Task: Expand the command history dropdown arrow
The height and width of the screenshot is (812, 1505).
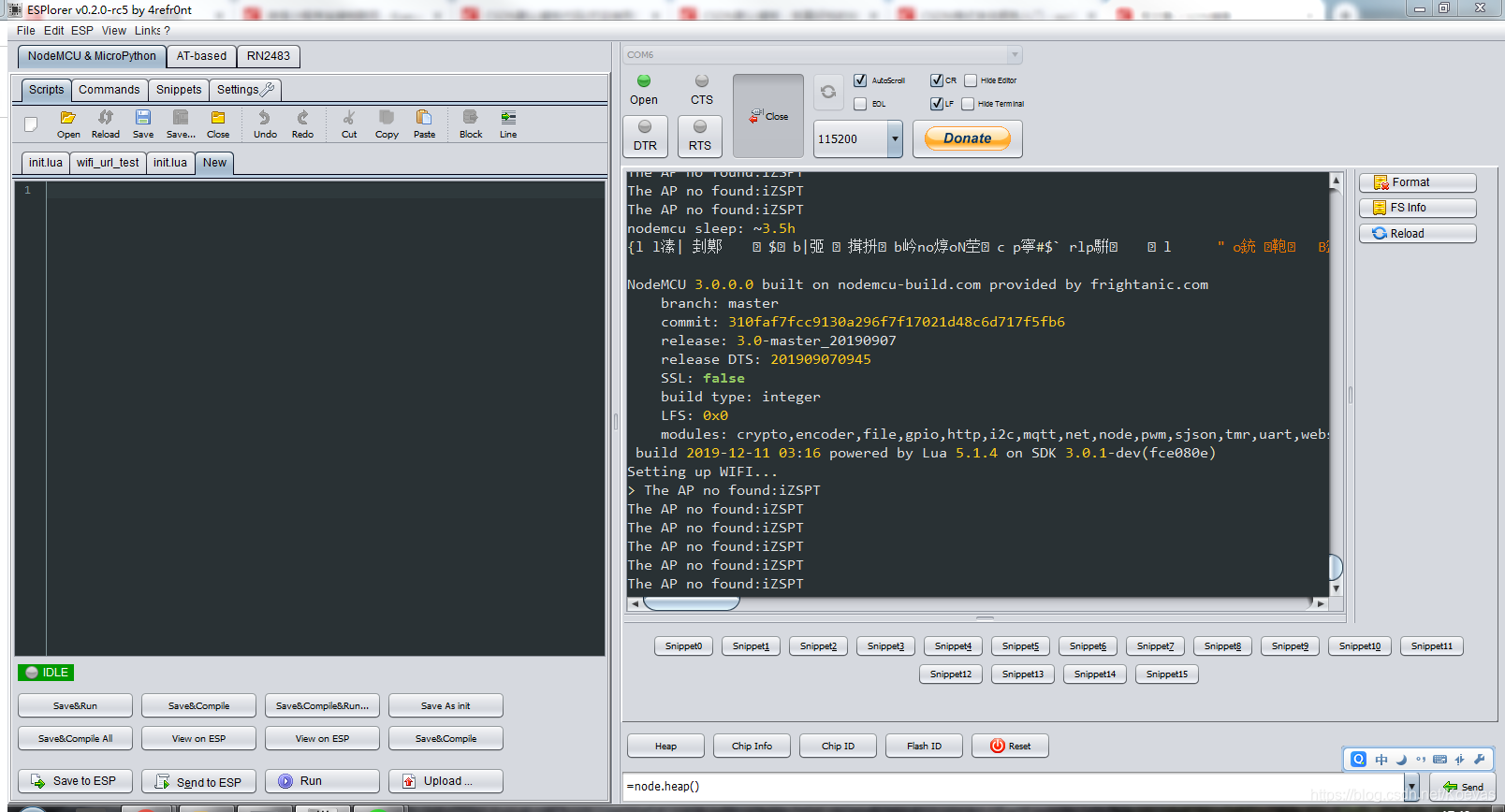Action: [x=1411, y=787]
